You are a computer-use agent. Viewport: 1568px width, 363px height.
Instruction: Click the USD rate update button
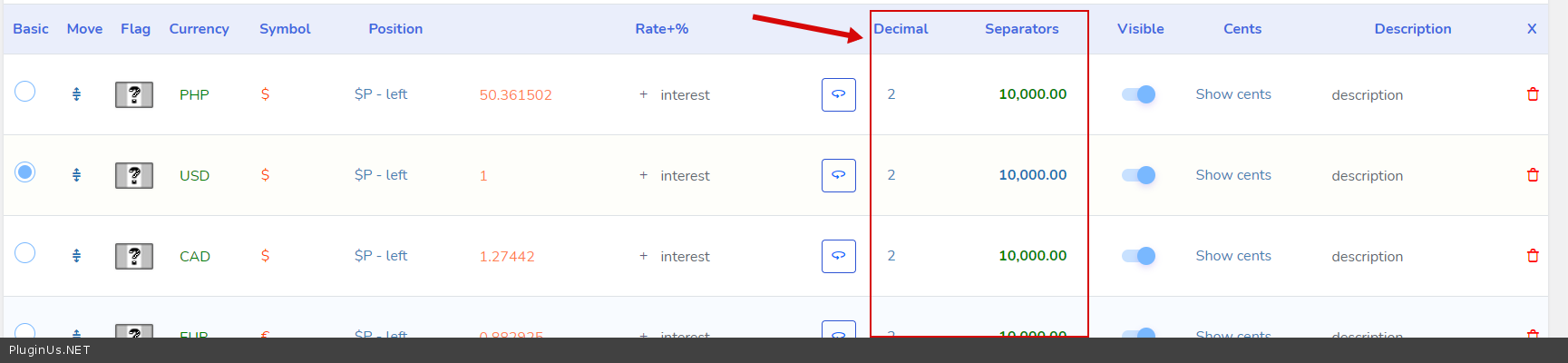tap(838, 175)
